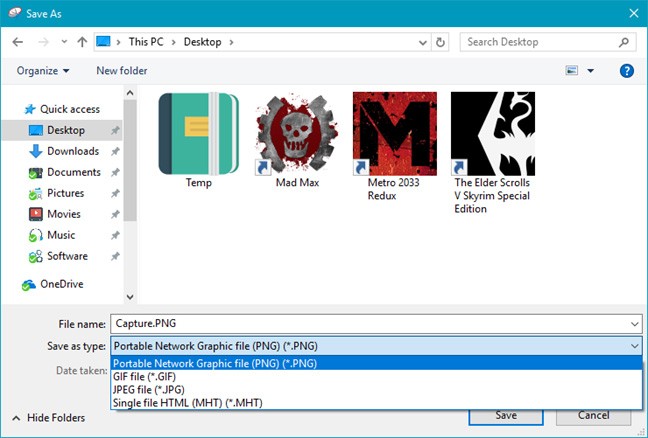Open the Temp folder icon
The height and width of the screenshot is (438, 648).
[x=199, y=133]
